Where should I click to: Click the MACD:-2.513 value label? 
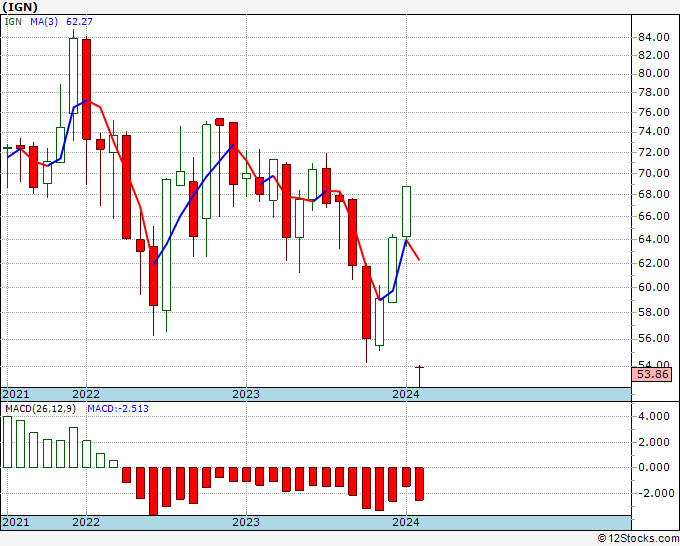click(118, 409)
